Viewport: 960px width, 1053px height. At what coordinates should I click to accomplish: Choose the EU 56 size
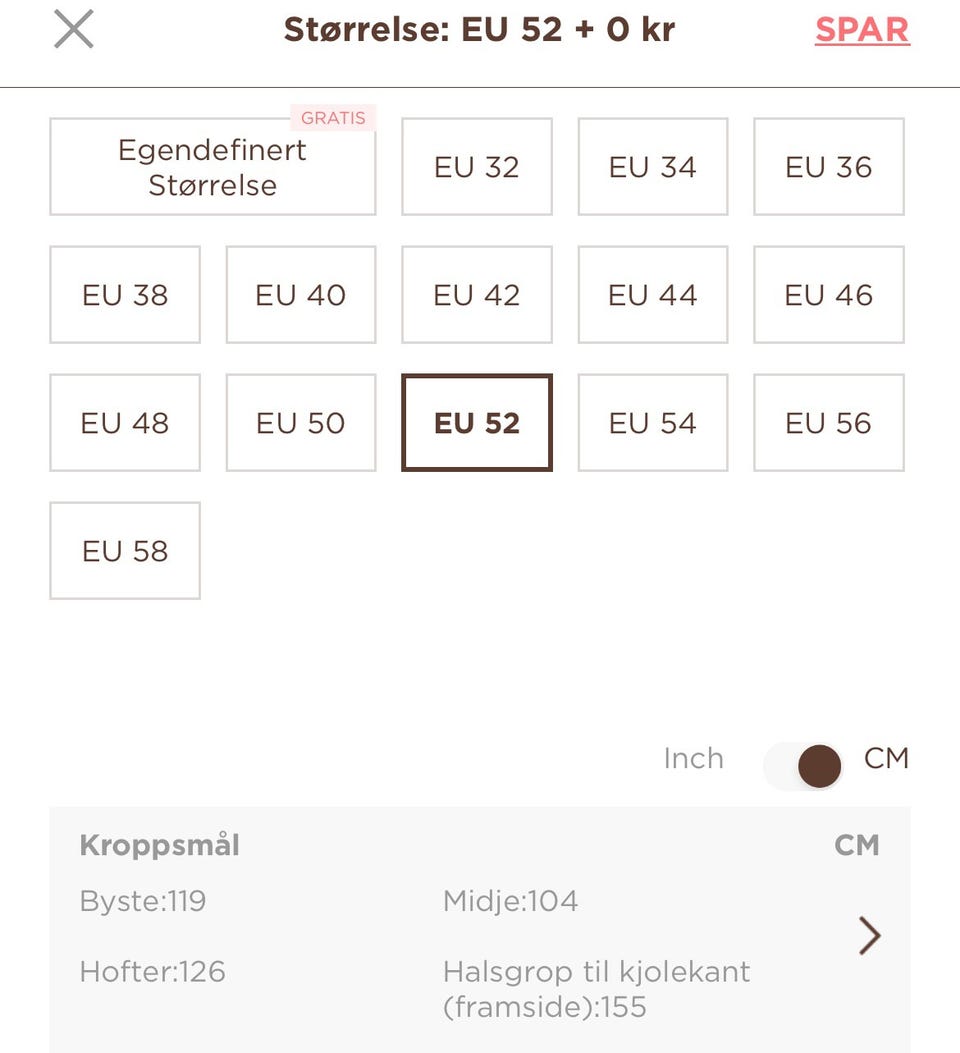tap(829, 423)
